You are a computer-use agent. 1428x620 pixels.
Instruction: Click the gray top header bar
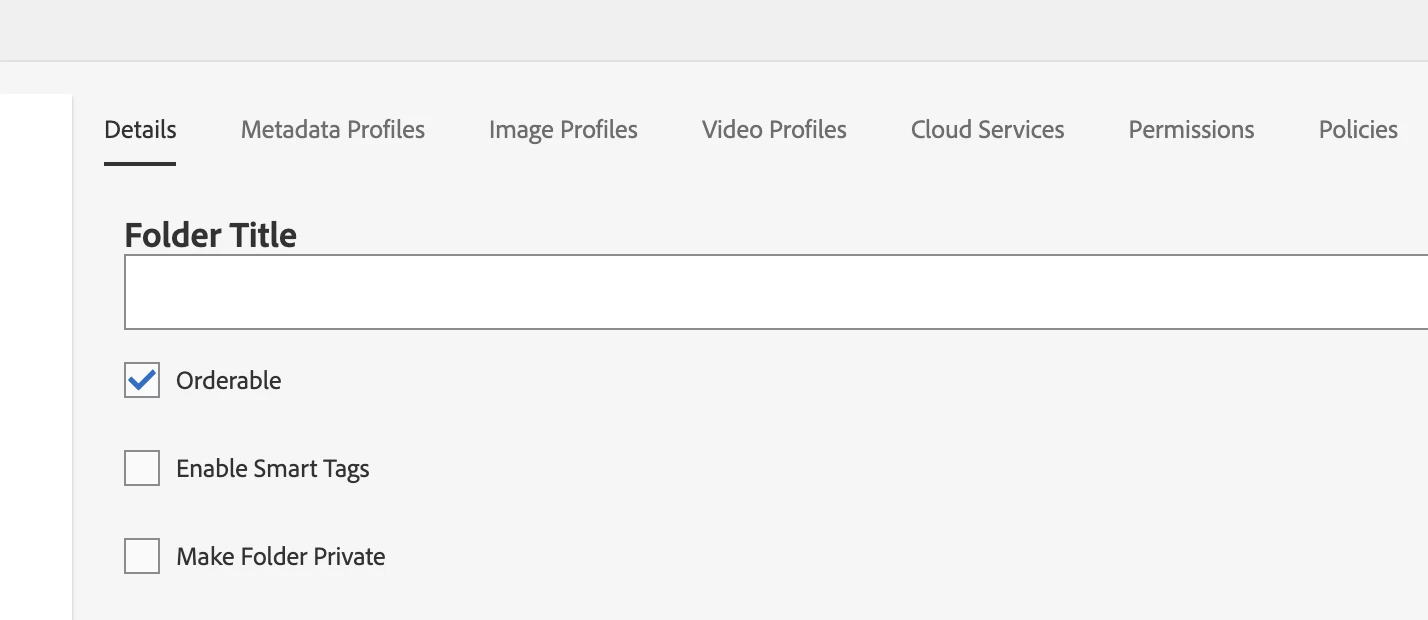click(714, 30)
